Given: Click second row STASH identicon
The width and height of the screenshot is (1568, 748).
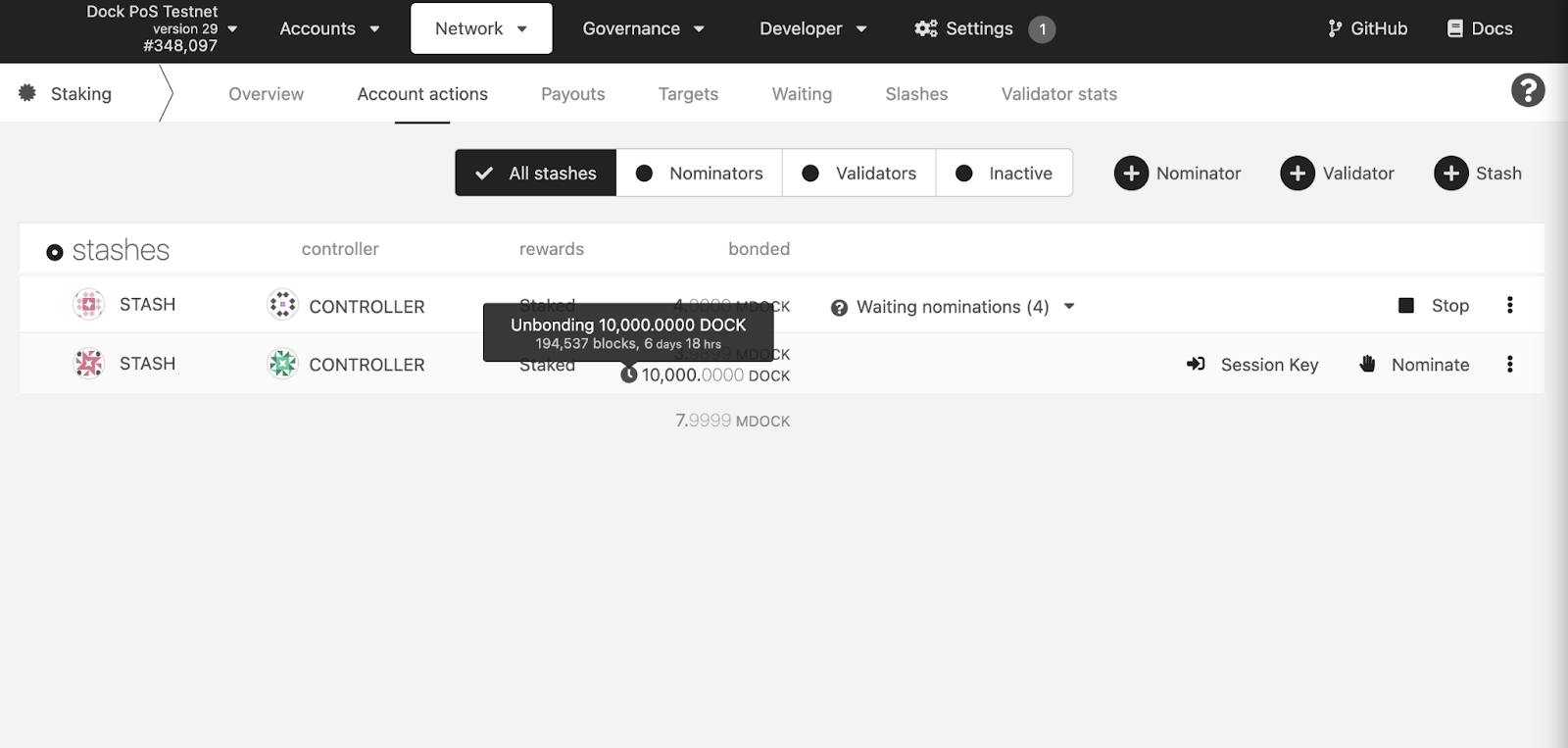Looking at the screenshot, I should pos(88,364).
